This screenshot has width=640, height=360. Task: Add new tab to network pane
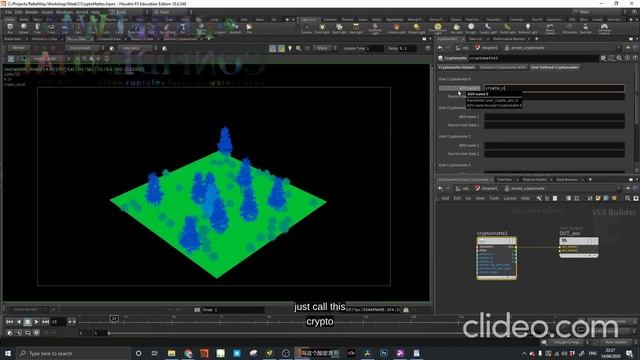pyautogui.click(x=590, y=180)
